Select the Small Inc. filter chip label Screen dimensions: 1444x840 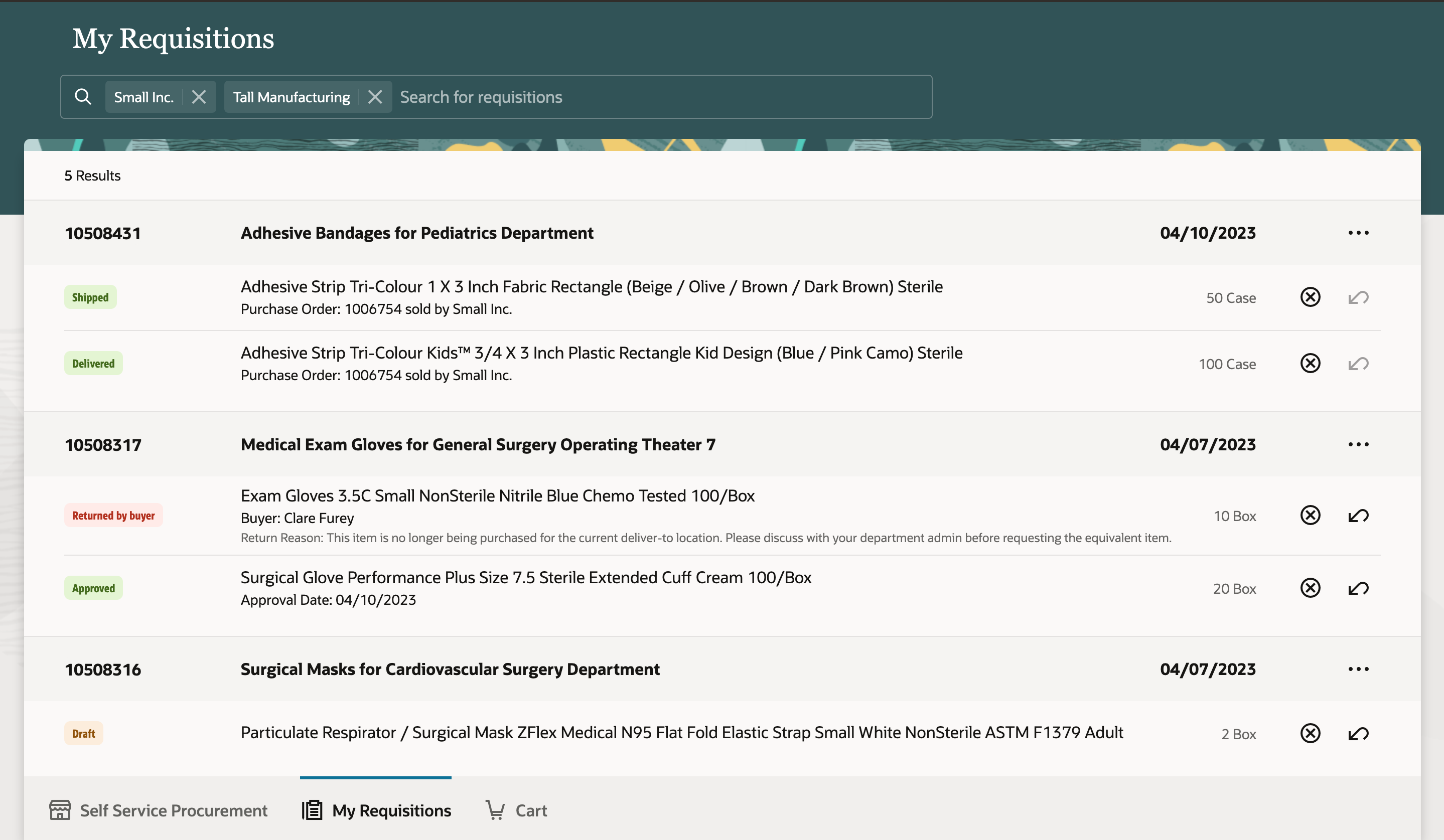coord(144,97)
